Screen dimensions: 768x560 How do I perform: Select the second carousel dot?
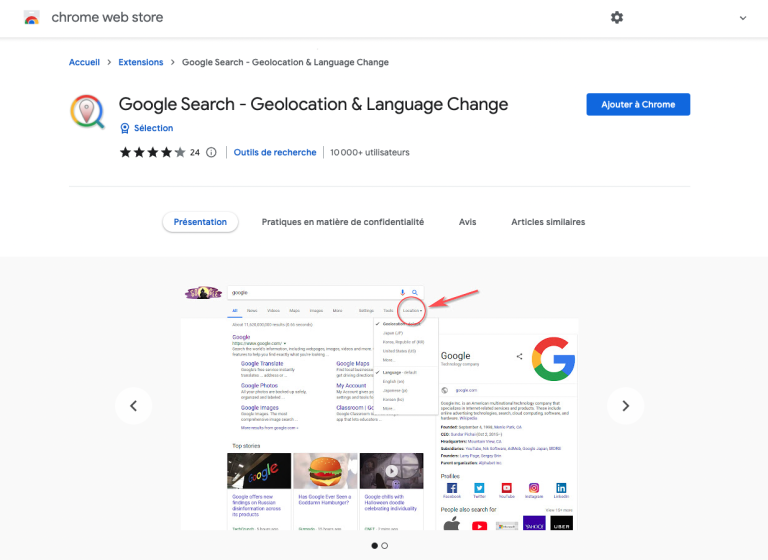click(x=384, y=545)
